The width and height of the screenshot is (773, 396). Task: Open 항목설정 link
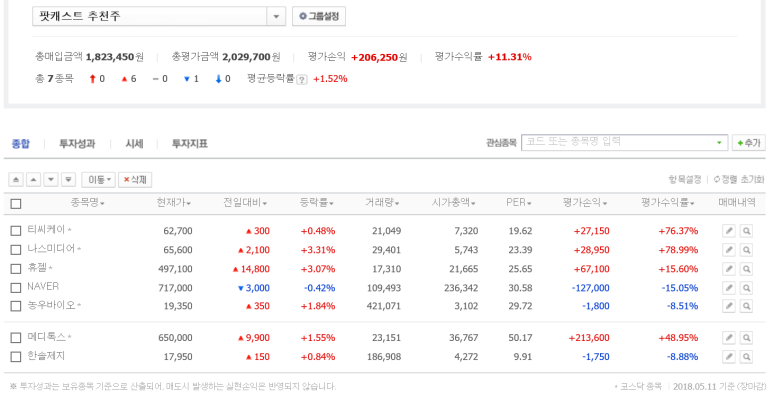684,180
